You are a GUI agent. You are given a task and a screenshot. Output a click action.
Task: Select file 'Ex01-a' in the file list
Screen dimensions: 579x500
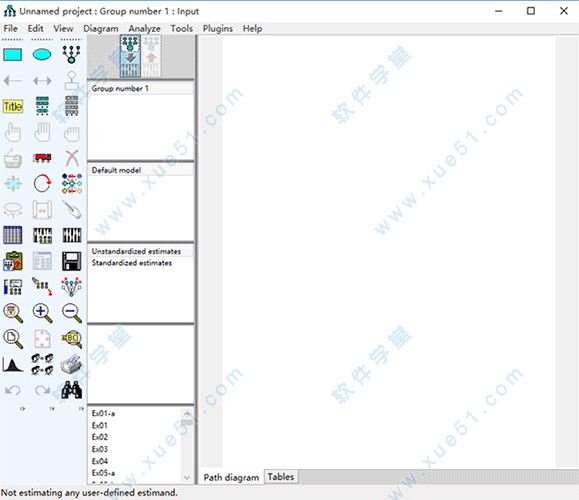103,414
